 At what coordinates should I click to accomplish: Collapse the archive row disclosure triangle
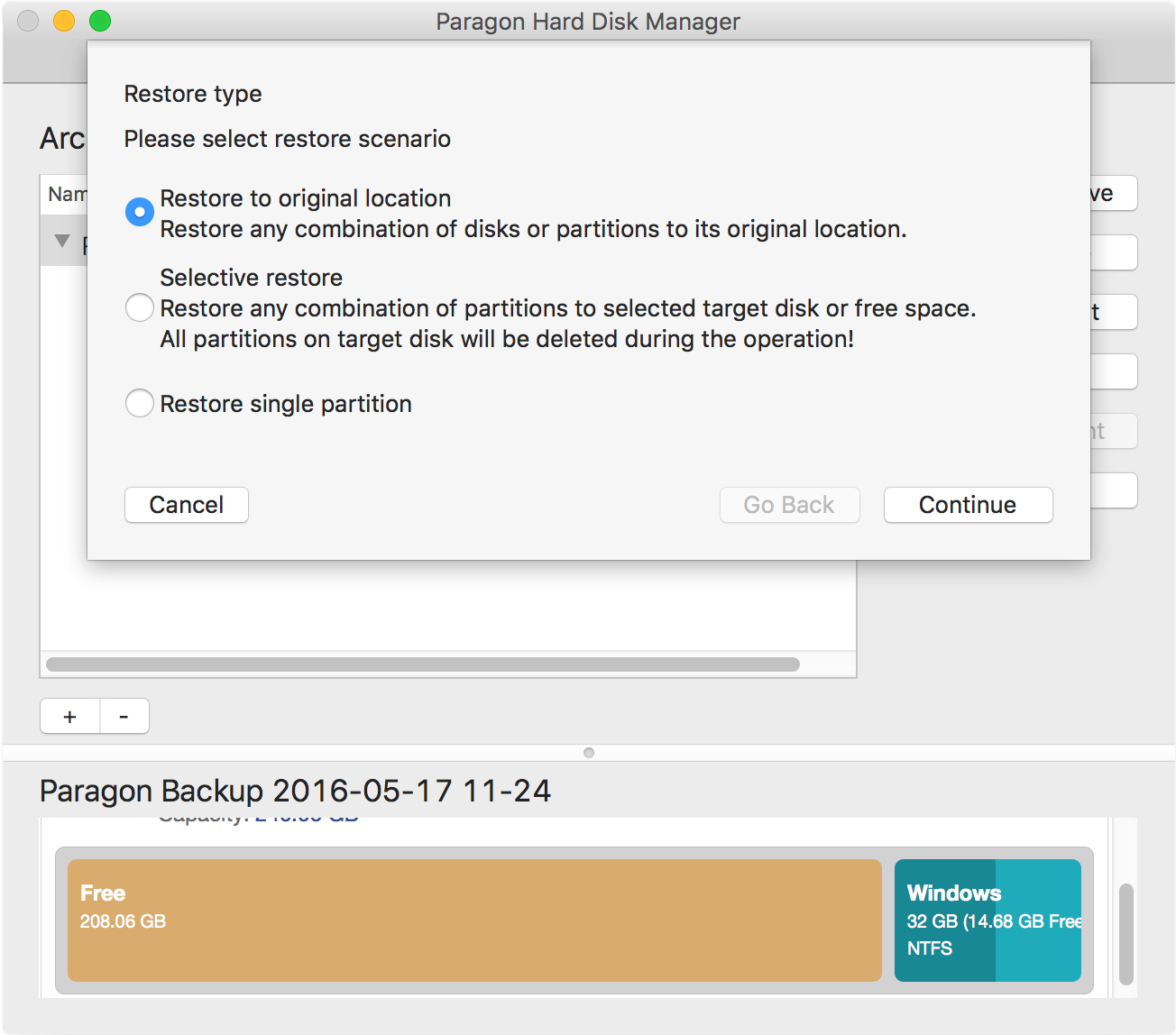point(62,242)
